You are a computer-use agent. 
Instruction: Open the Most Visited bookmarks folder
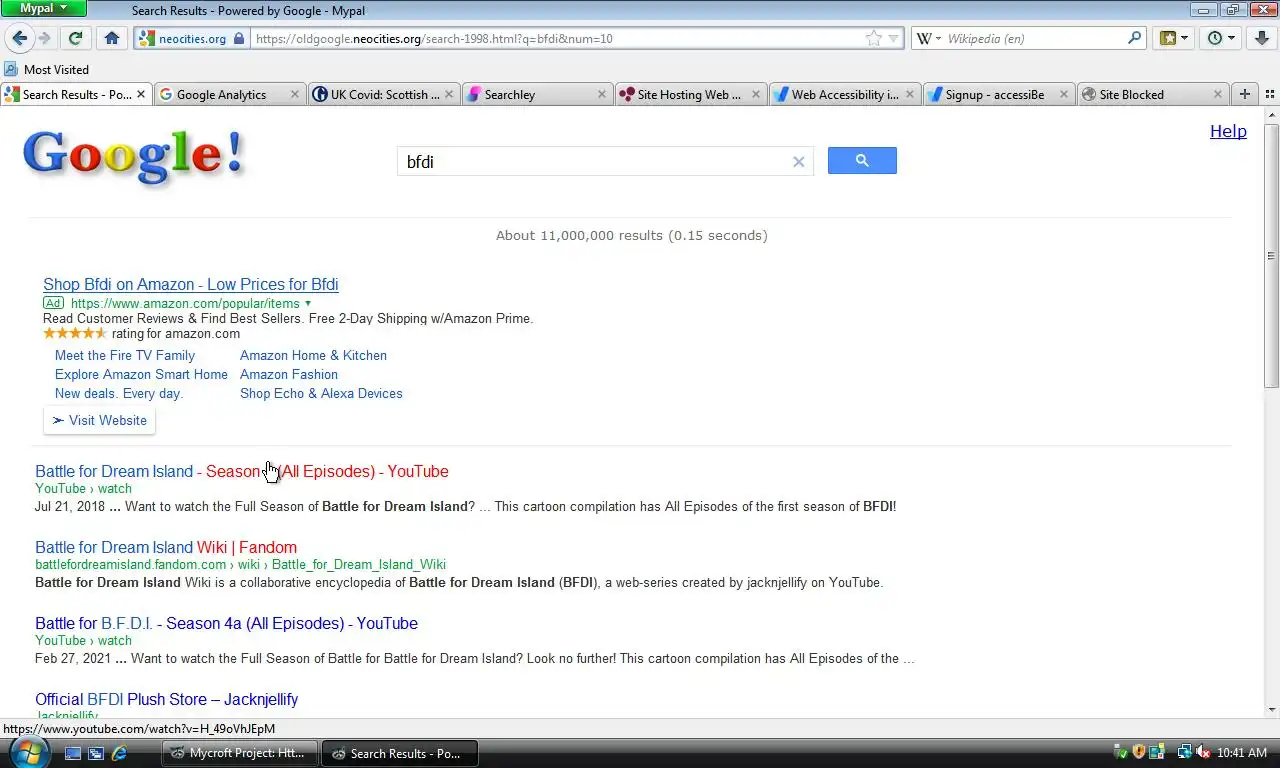point(47,69)
